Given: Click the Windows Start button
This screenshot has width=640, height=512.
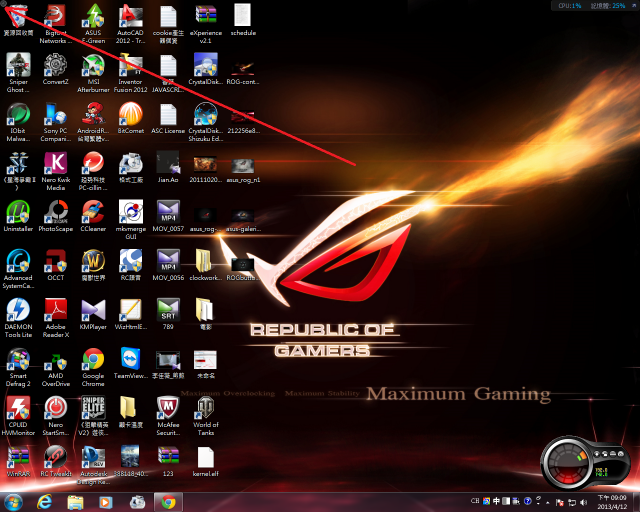Looking at the screenshot, I should pos(13,502).
